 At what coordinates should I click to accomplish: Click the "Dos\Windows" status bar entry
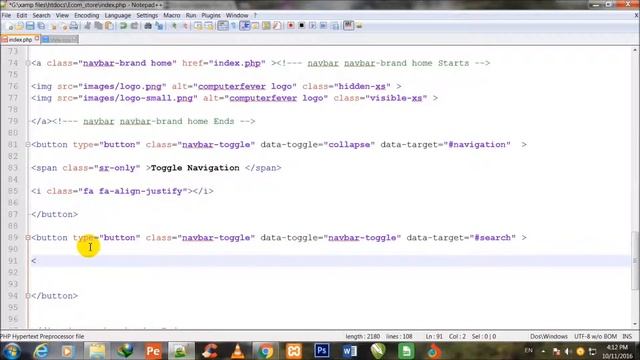tap(549, 336)
